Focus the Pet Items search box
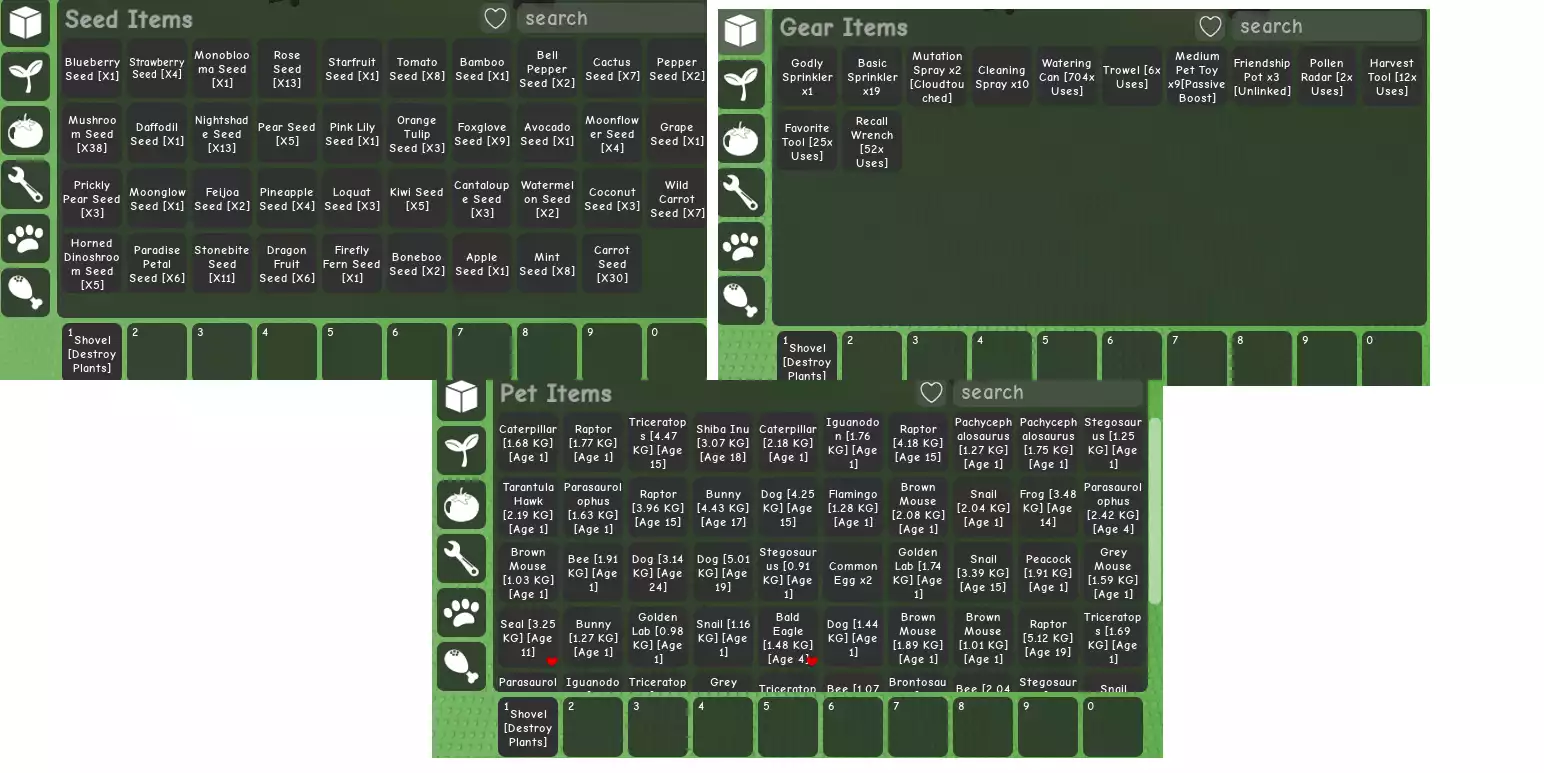This screenshot has height=773, width=1544. point(1046,393)
